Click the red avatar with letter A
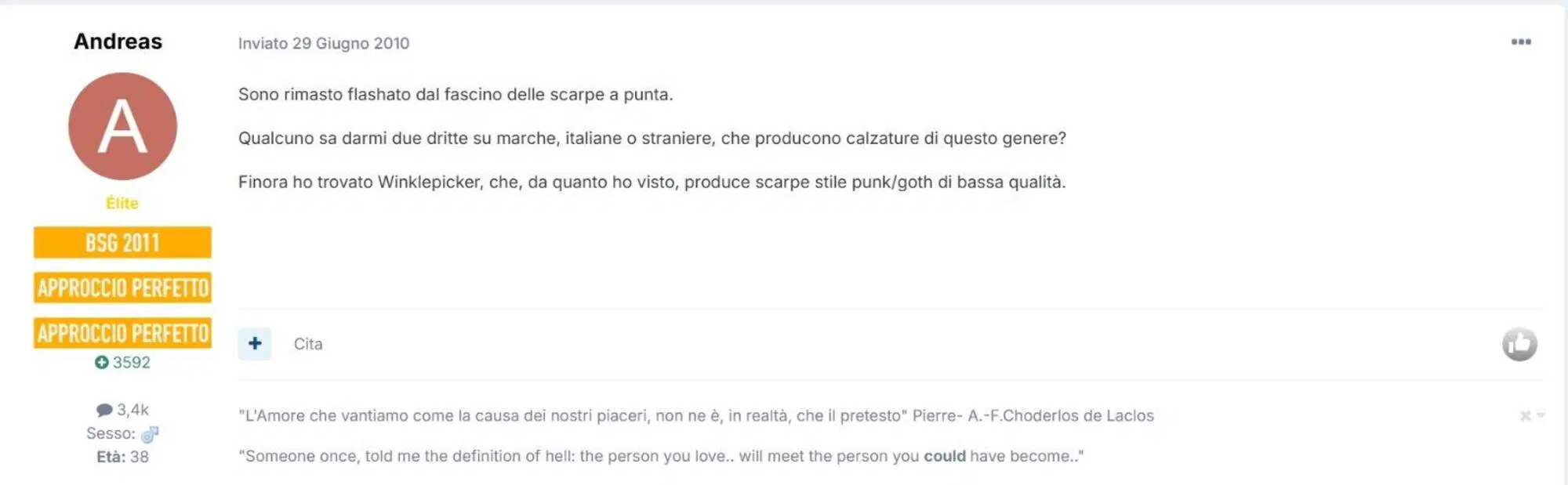The image size is (1568, 485). pos(122,126)
